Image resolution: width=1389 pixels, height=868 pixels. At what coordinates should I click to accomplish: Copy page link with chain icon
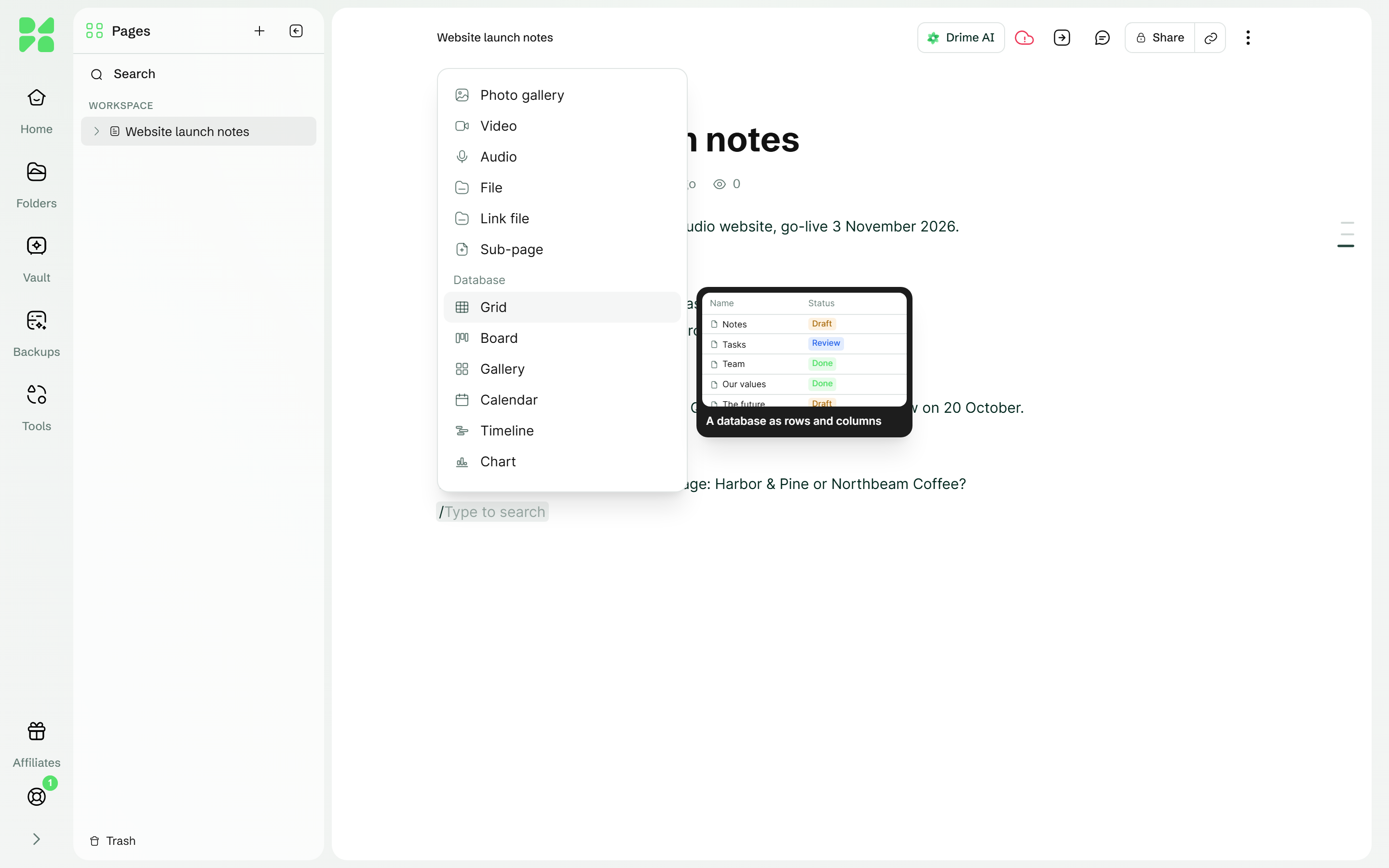pyautogui.click(x=1211, y=38)
